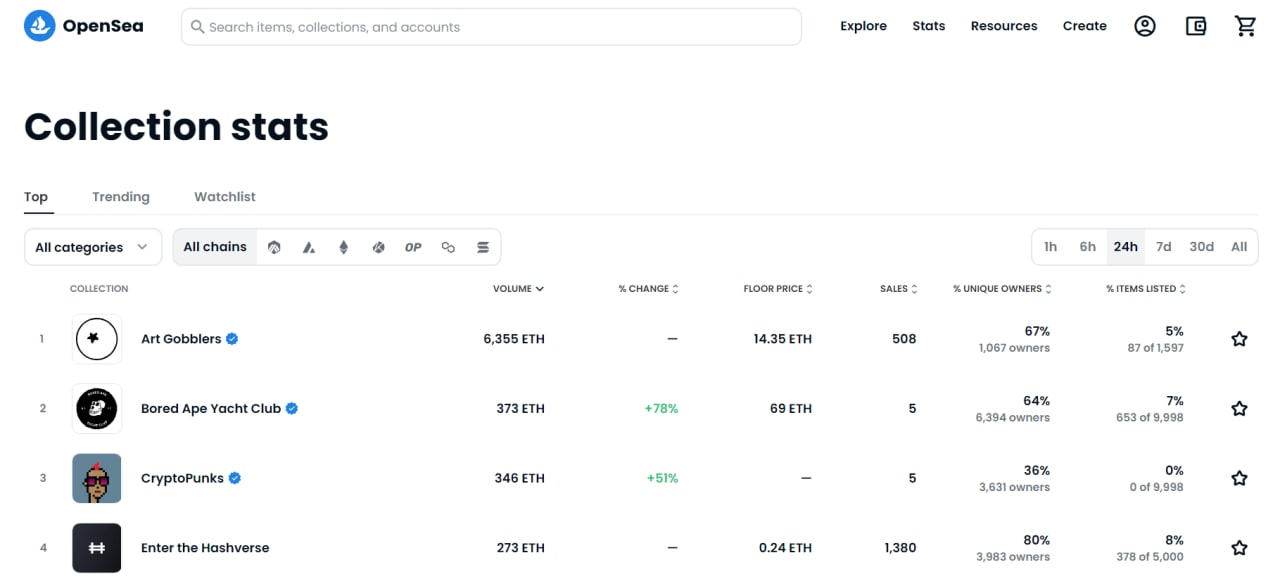Filter by Ethereum chain icon
1280x586 pixels.
[x=344, y=247]
